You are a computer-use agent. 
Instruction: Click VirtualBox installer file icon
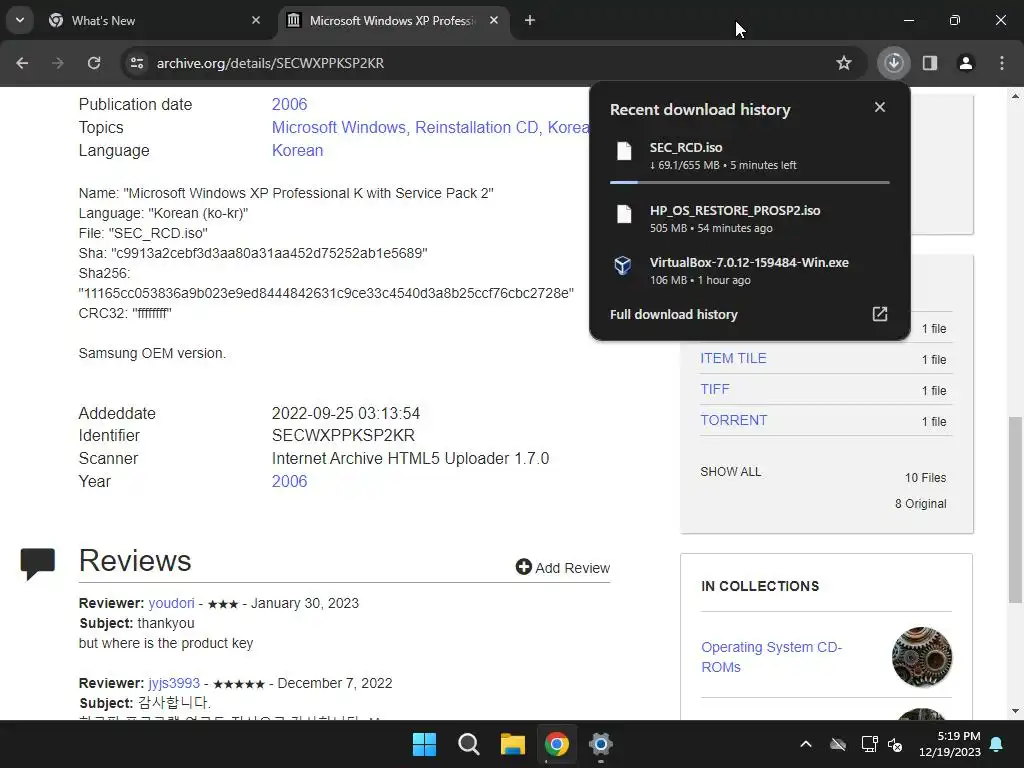pyautogui.click(x=623, y=265)
